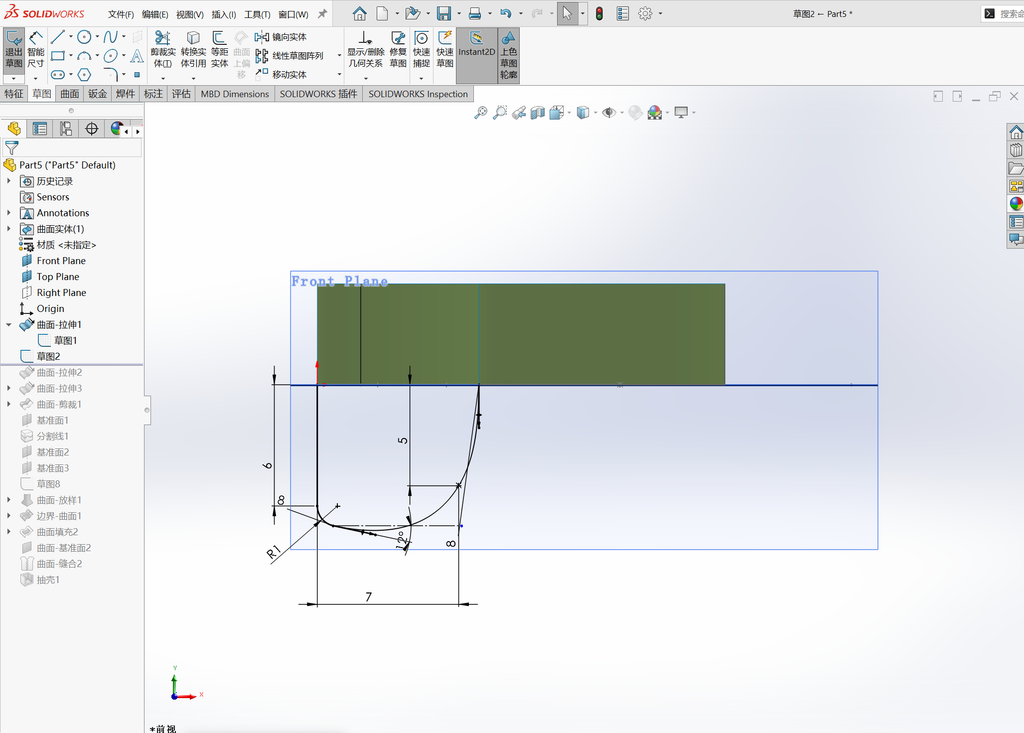
Task: Switch to the 钣金 sheet metal tab
Action: click(97, 94)
